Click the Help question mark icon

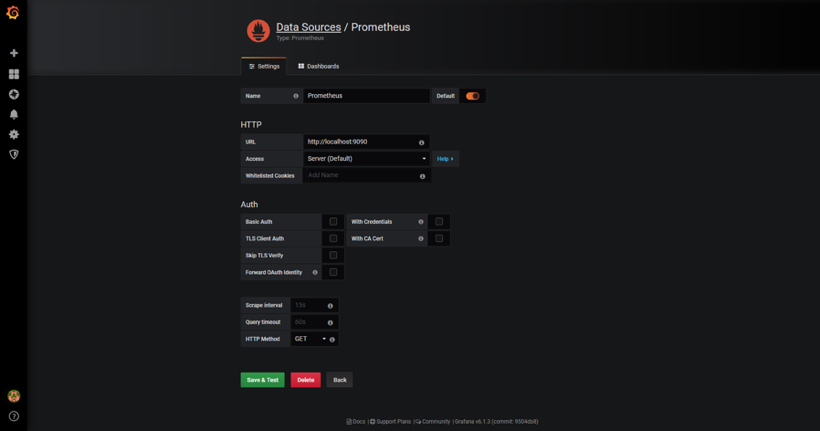14,416
